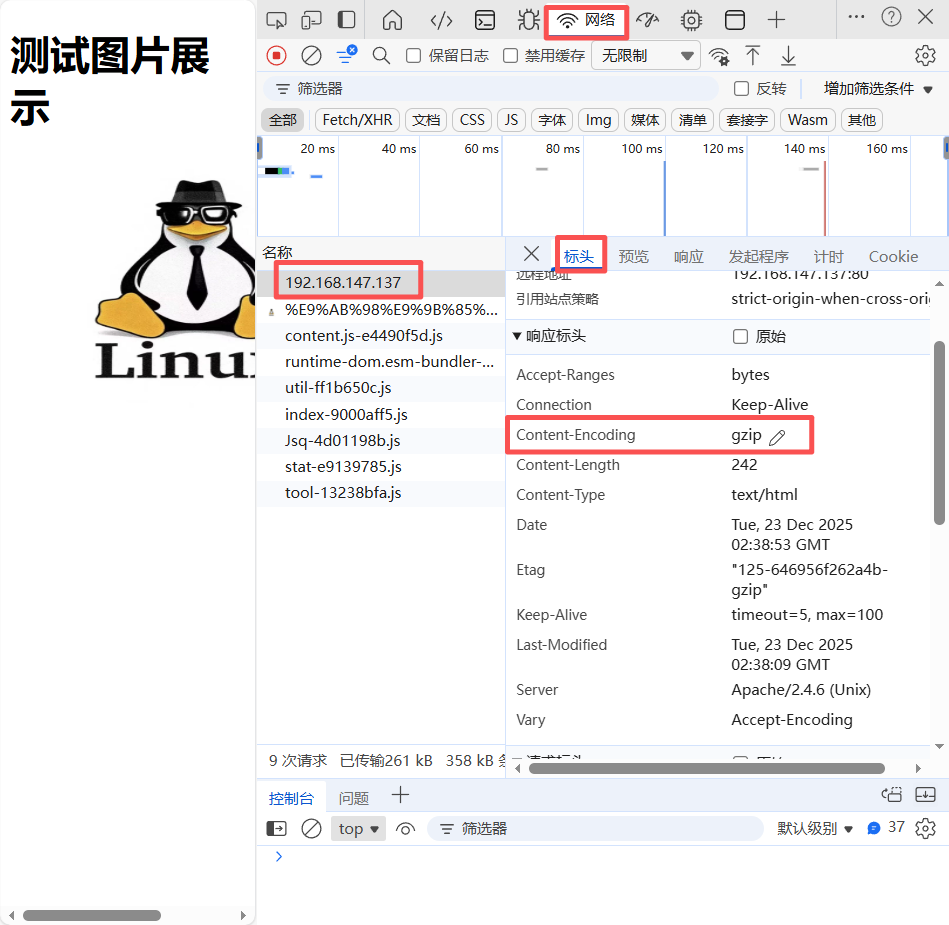Screen dimensions: 949x925
Task: Focus the network filter input field
Action: 490,89
